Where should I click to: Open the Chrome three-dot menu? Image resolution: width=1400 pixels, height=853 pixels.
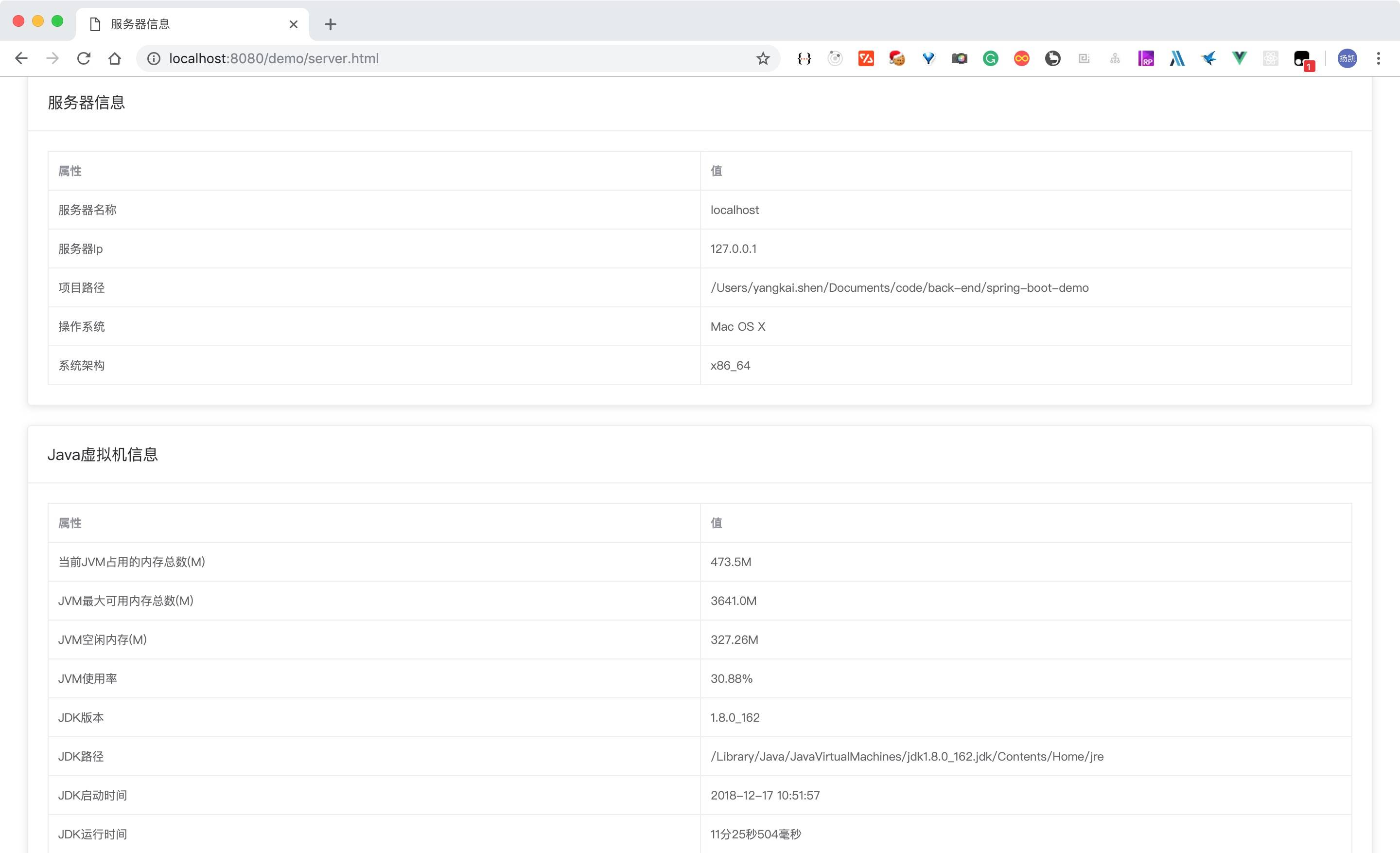1378,58
